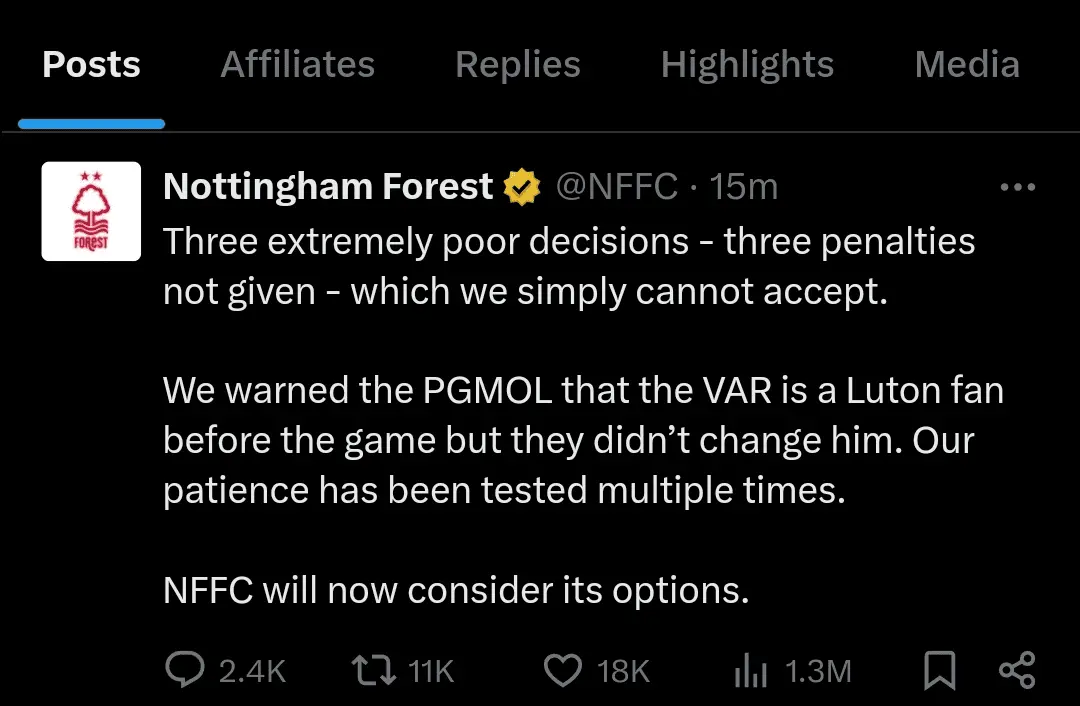Viewport: 1080px width, 706px height.
Task: Share the post via share icon
Action: coord(1017,670)
